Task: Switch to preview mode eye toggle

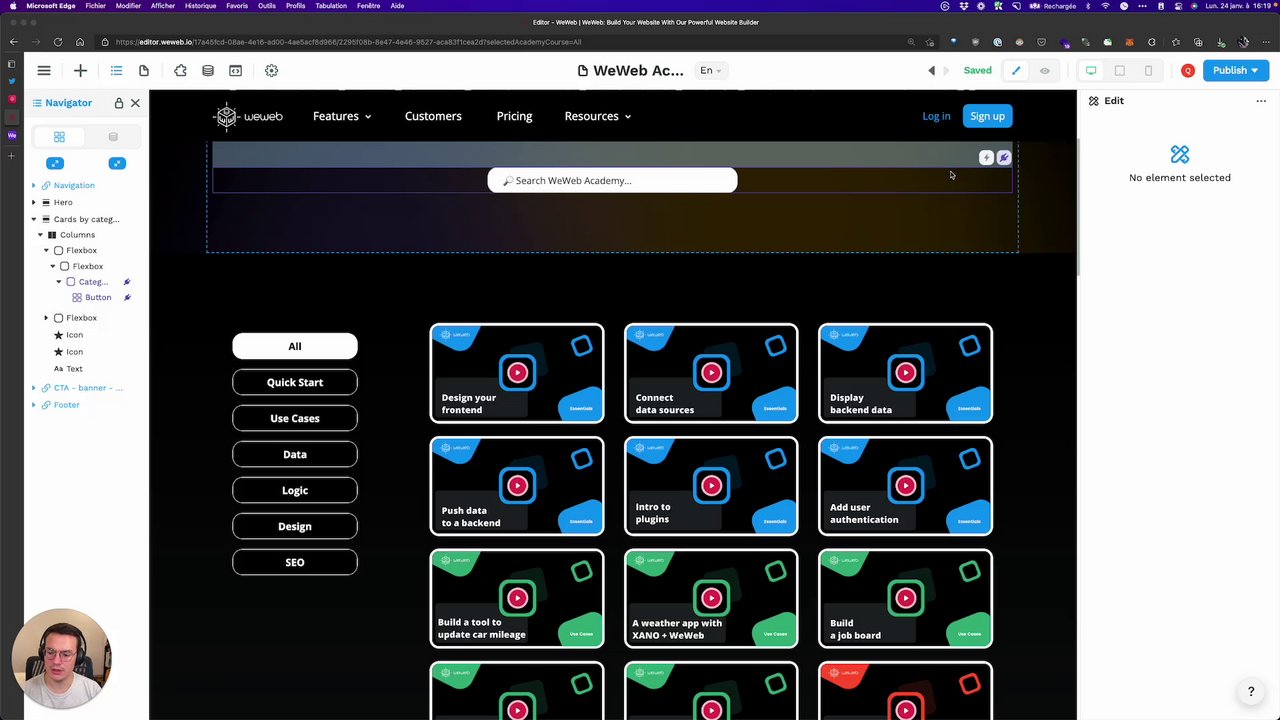Action: (1045, 70)
